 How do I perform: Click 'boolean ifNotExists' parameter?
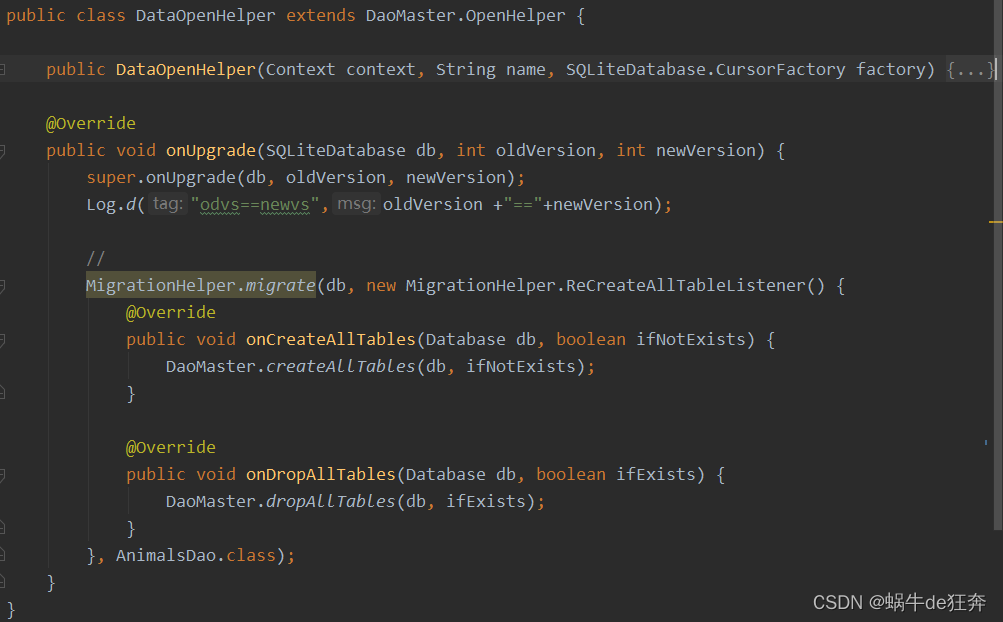tap(651, 340)
